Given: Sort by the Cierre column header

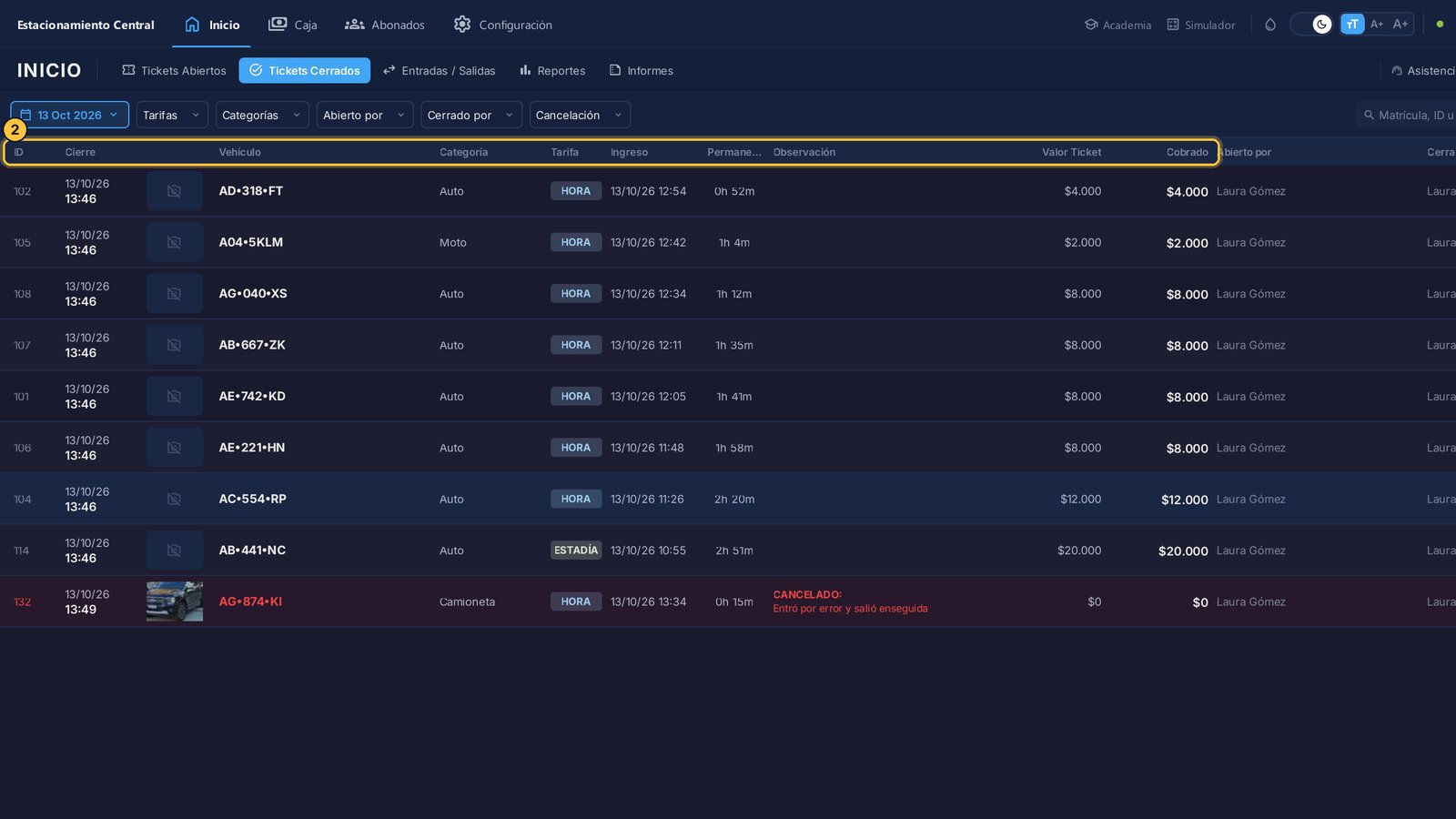Looking at the screenshot, I should coord(80,152).
